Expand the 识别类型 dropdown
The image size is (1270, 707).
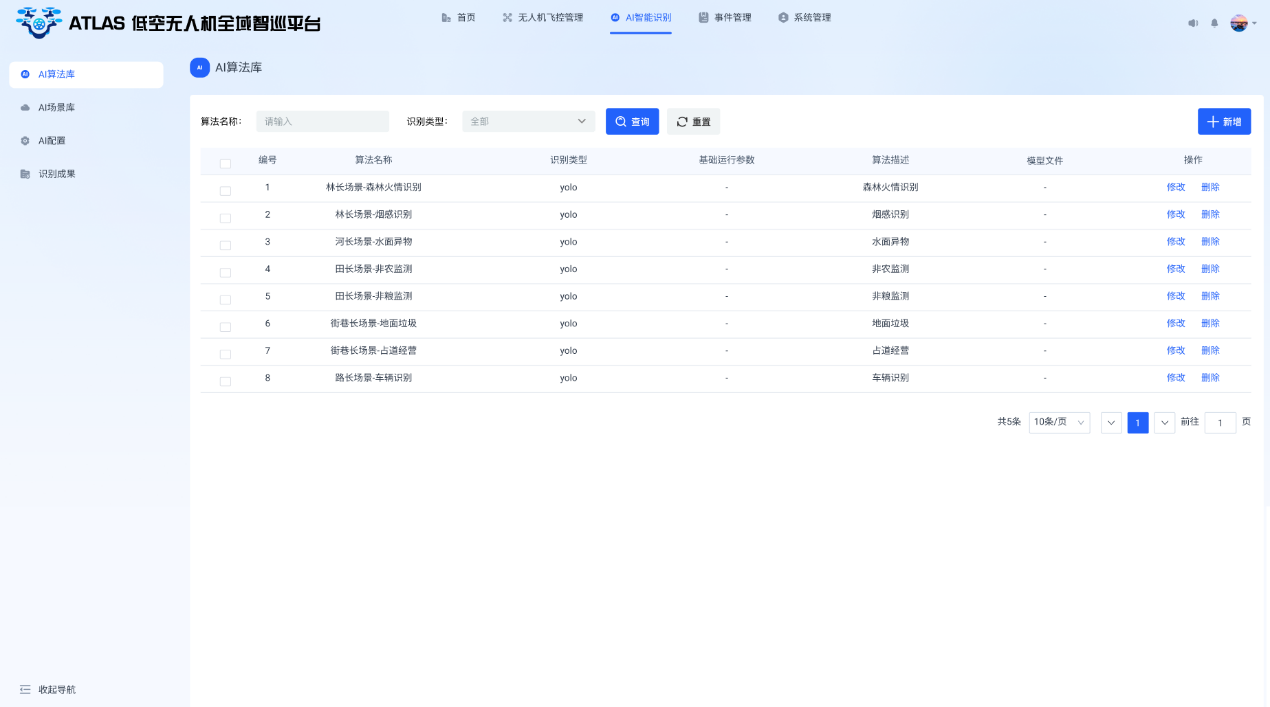(528, 122)
